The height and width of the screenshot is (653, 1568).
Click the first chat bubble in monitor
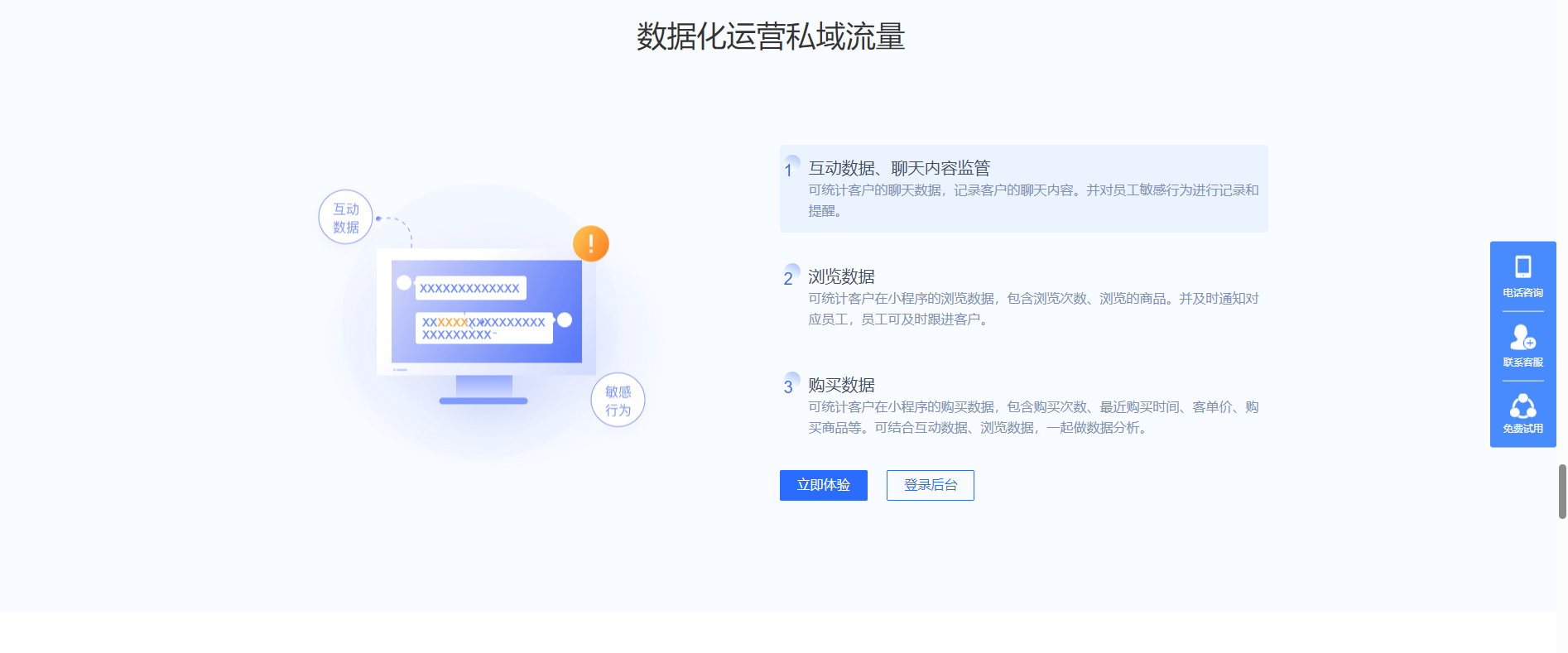pos(470,288)
